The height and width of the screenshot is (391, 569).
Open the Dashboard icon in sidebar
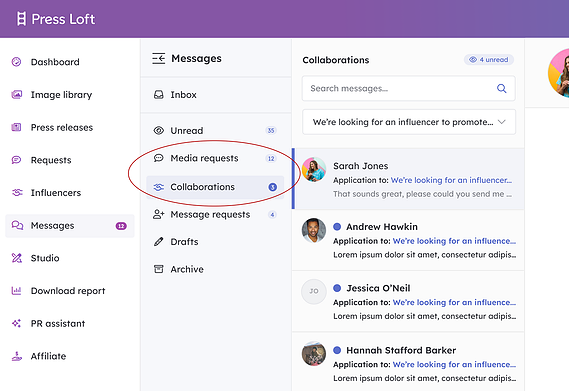[16, 62]
